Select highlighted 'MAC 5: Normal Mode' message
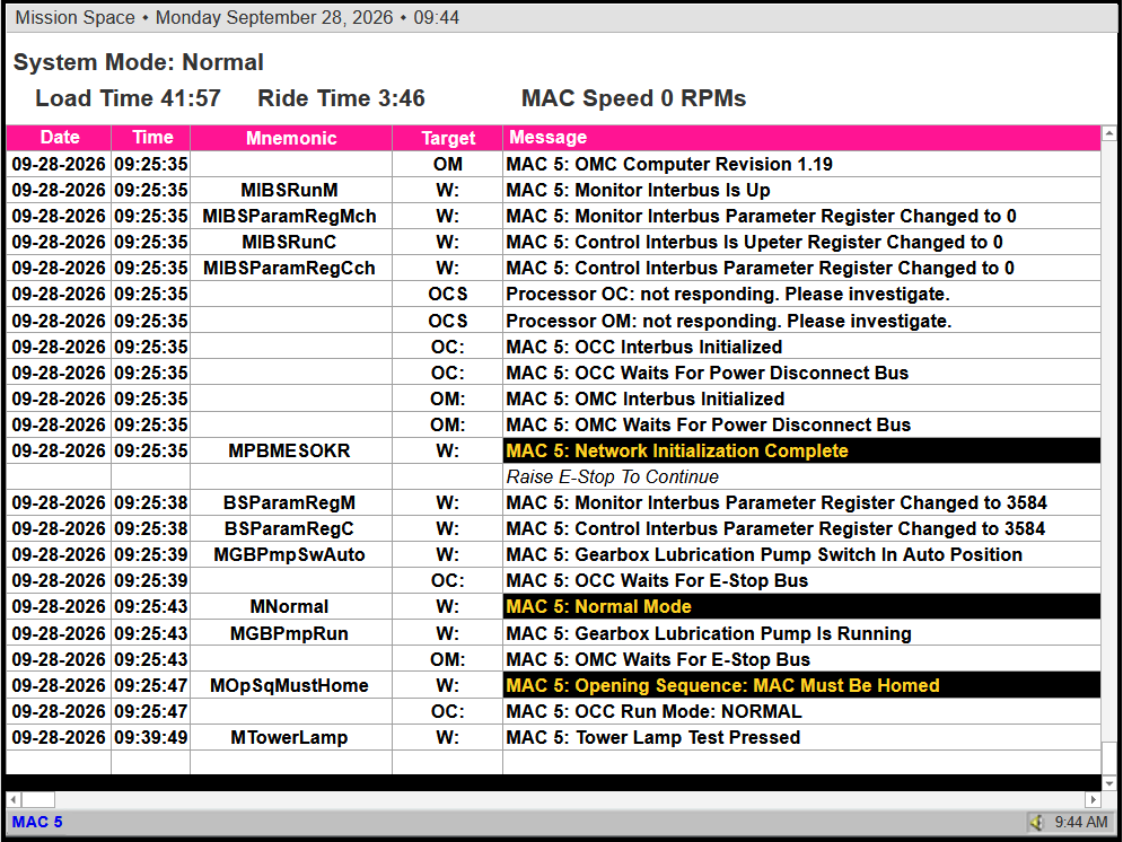The image size is (1122, 842). click(x=801, y=607)
